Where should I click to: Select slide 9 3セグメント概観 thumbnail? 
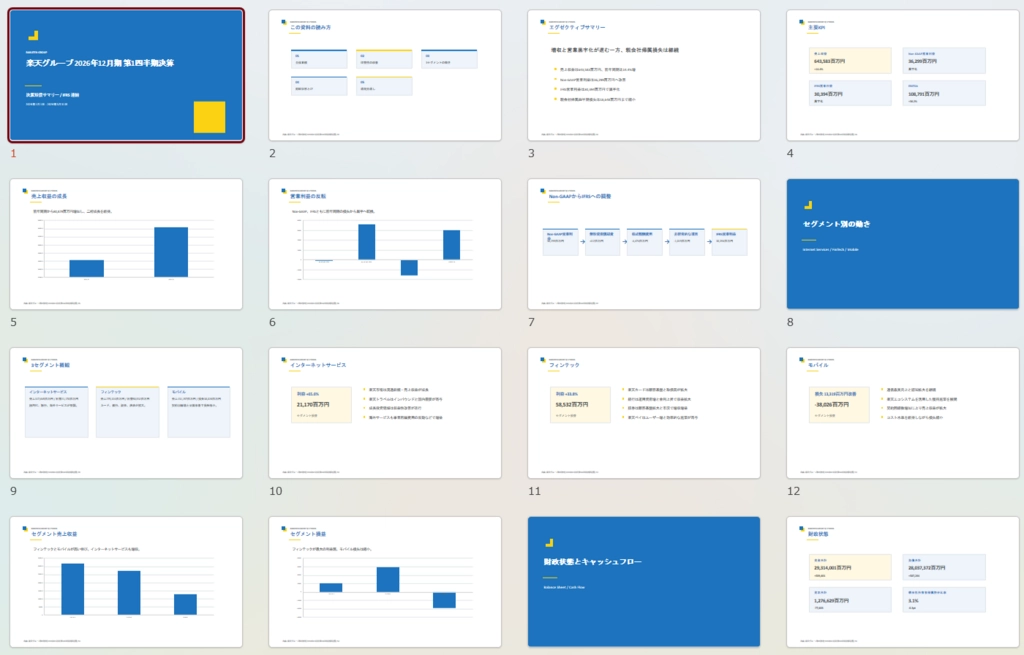(x=126, y=413)
